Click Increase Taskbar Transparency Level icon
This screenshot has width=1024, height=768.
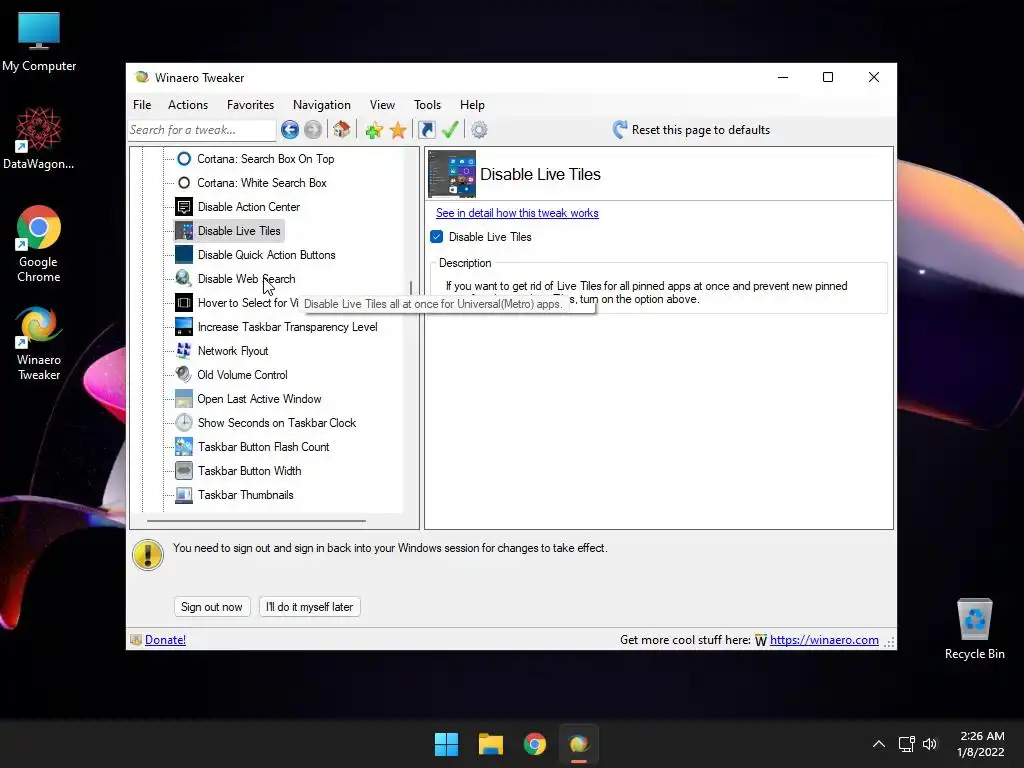click(184, 327)
